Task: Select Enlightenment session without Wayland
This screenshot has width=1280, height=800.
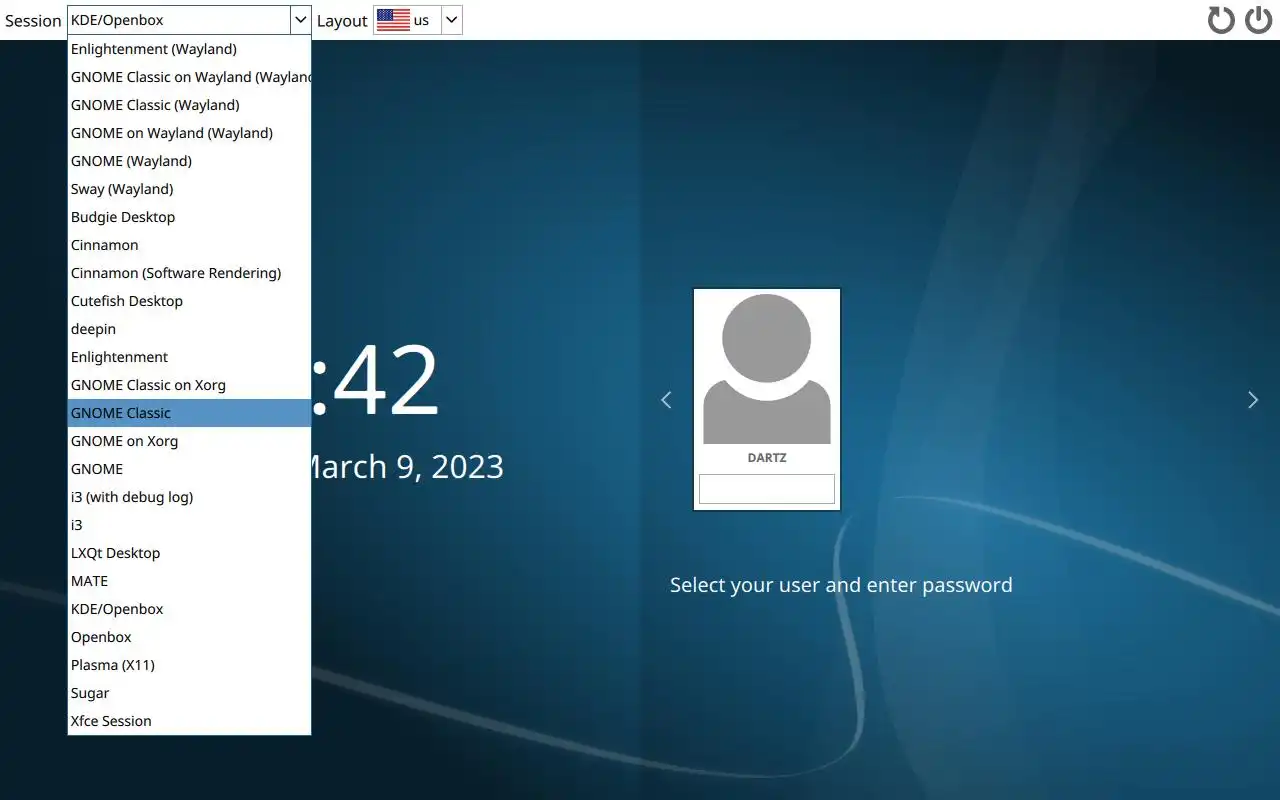Action: coord(189,357)
